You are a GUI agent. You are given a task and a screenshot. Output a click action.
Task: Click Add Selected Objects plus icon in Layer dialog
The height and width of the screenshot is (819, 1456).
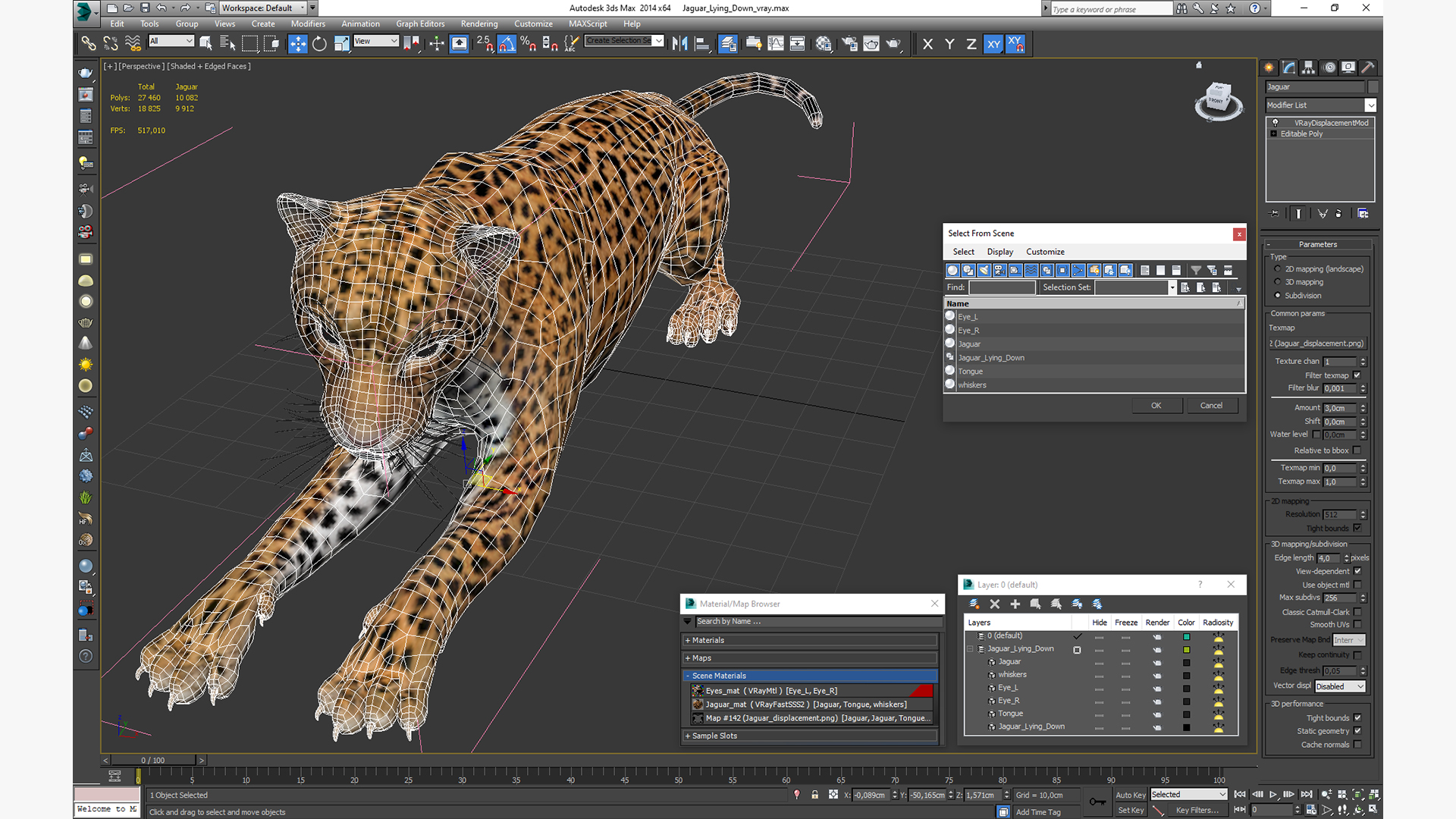(1015, 604)
